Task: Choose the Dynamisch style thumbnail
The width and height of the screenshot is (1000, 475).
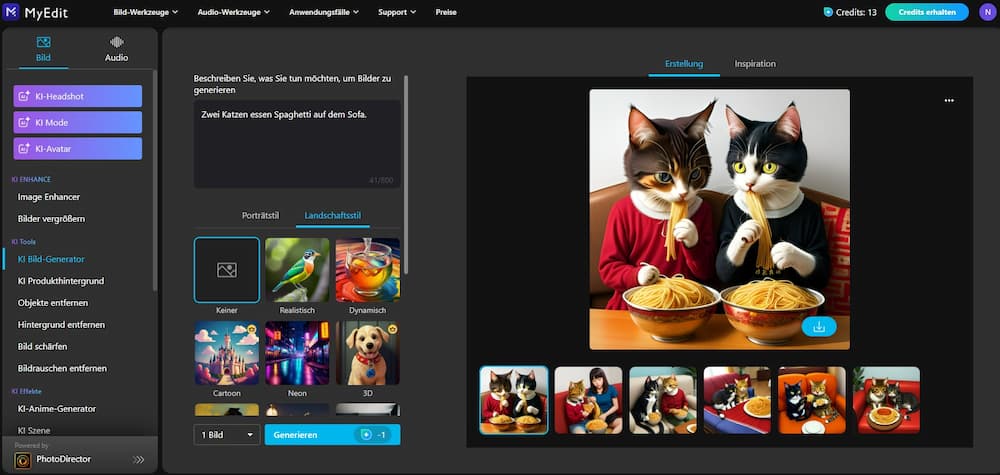Action: click(x=368, y=270)
